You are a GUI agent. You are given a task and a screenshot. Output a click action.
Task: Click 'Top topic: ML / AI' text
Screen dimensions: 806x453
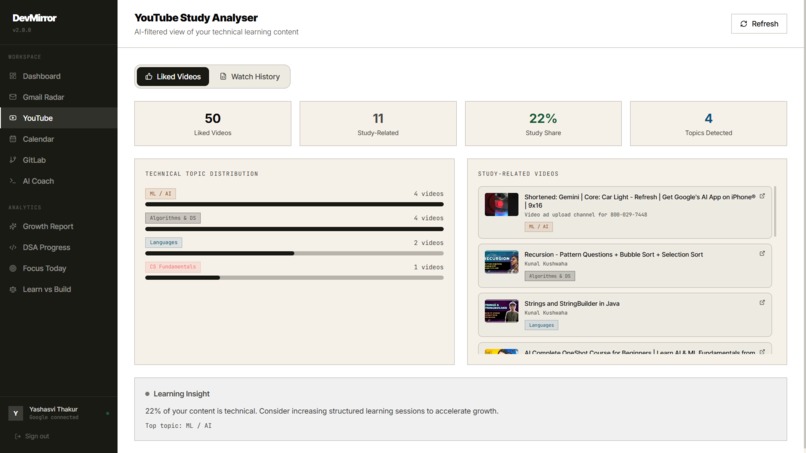[x=178, y=426]
